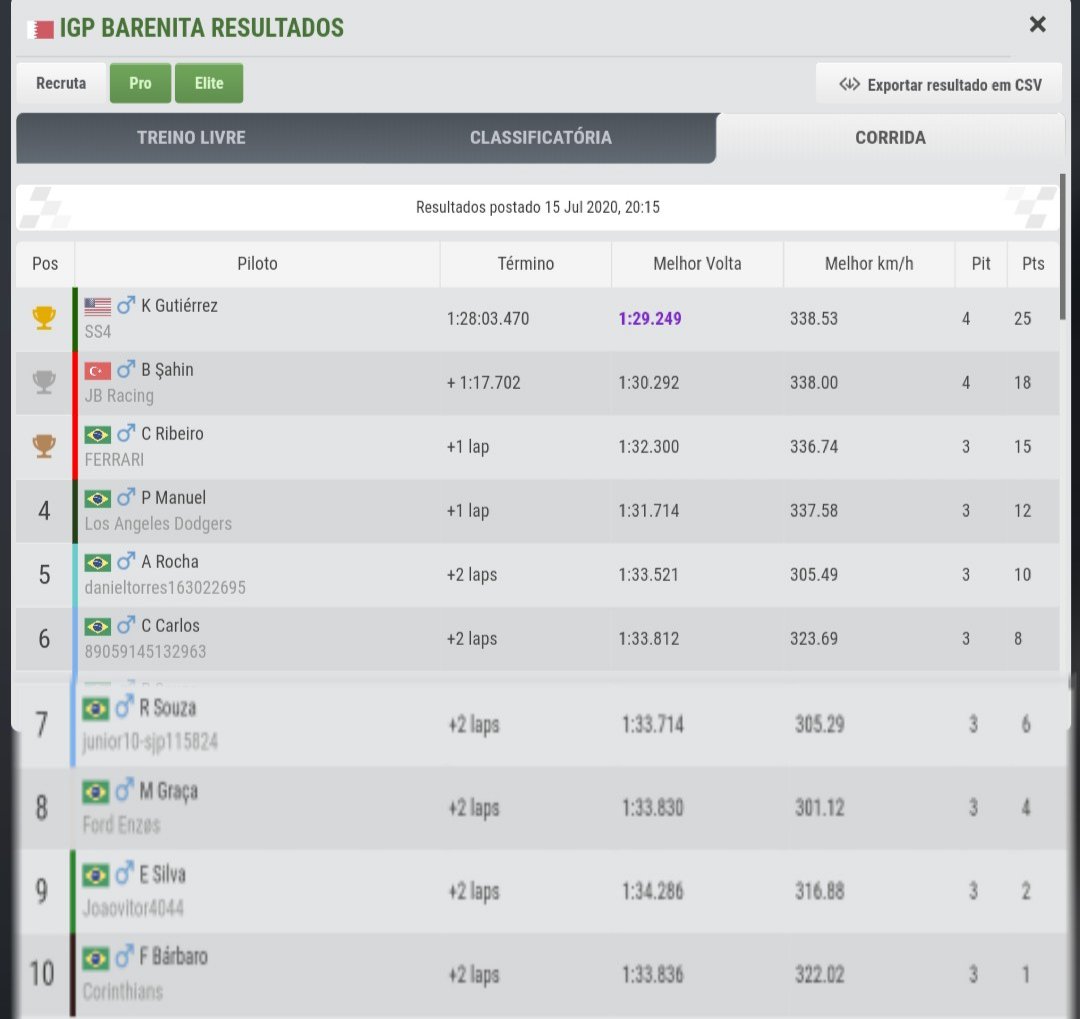Viewport: 1080px width, 1019px height.
Task: Click the Brazil flag beside C Carlos
Action: click(x=97, y=627)
